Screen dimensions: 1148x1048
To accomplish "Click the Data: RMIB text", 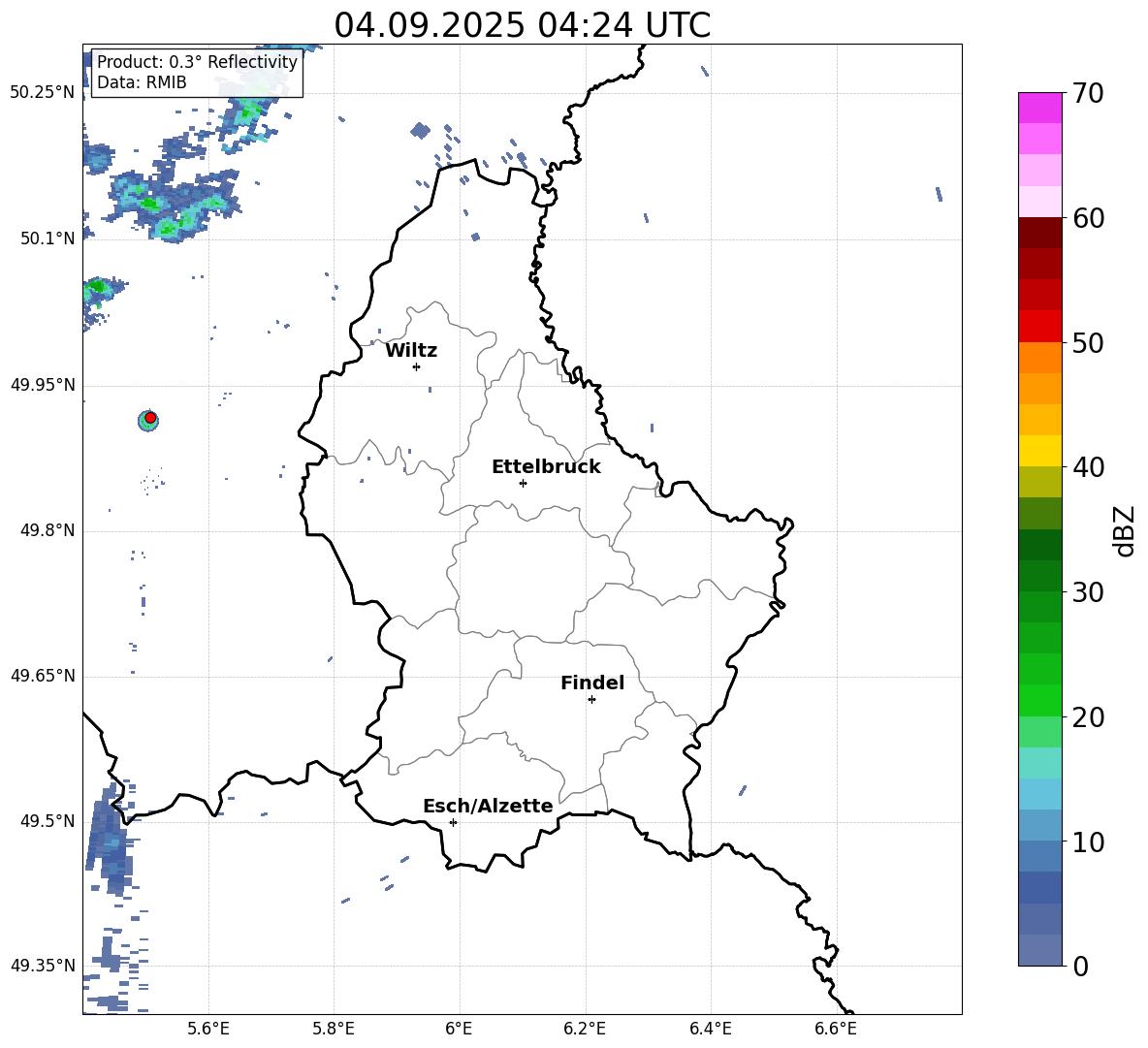I will coord(142,82).
